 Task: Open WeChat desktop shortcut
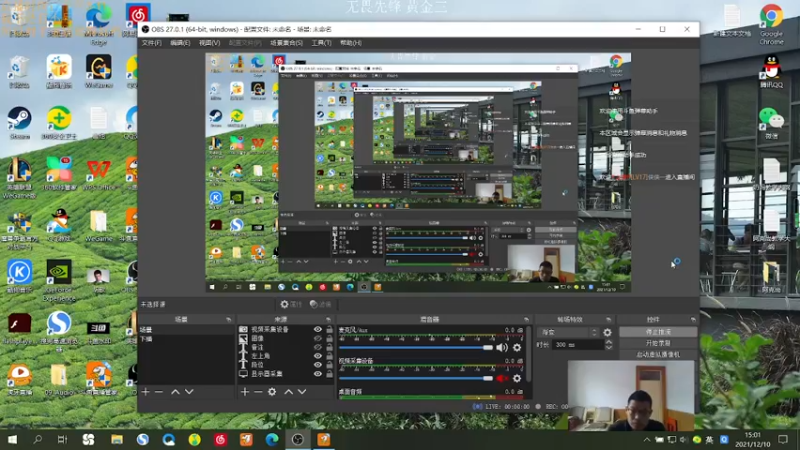pyautogui.click(x=771, y=122)
